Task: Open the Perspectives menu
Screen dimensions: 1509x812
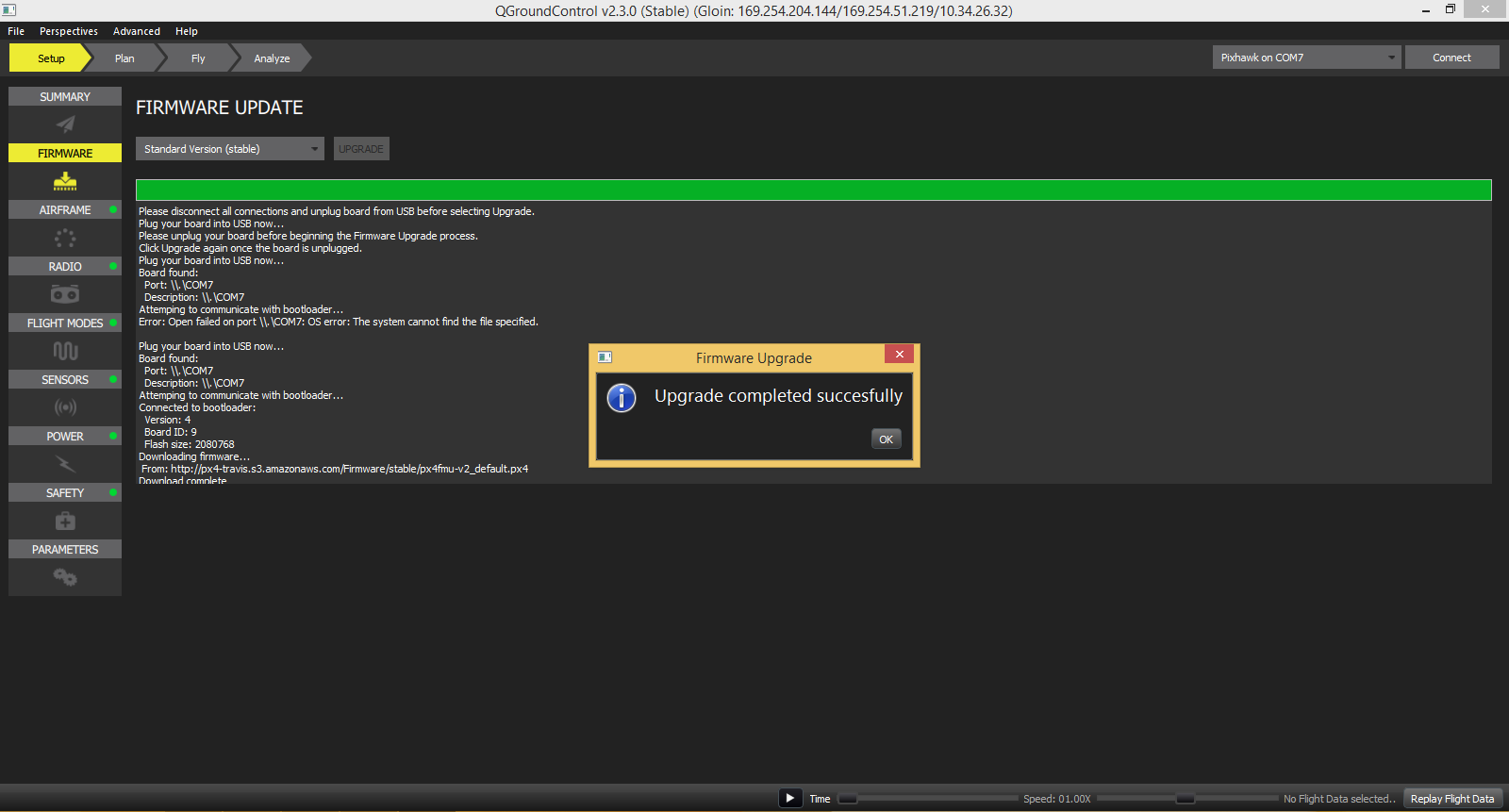Action: 68,31
